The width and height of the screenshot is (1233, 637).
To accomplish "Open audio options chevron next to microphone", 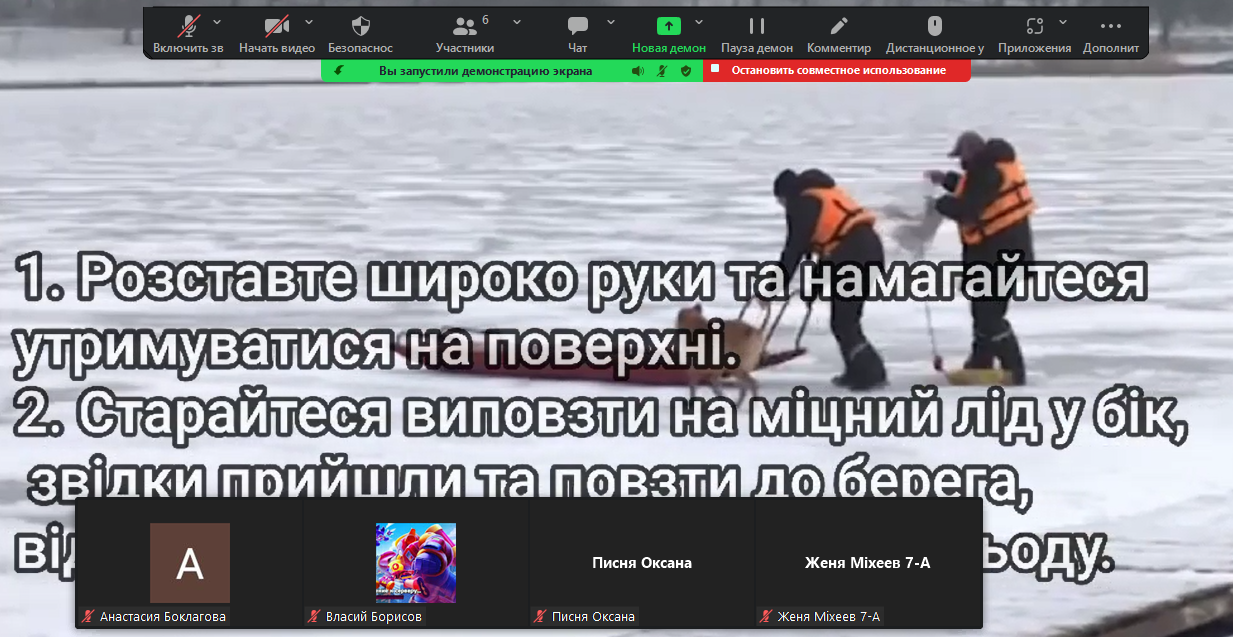I will 218,21.
